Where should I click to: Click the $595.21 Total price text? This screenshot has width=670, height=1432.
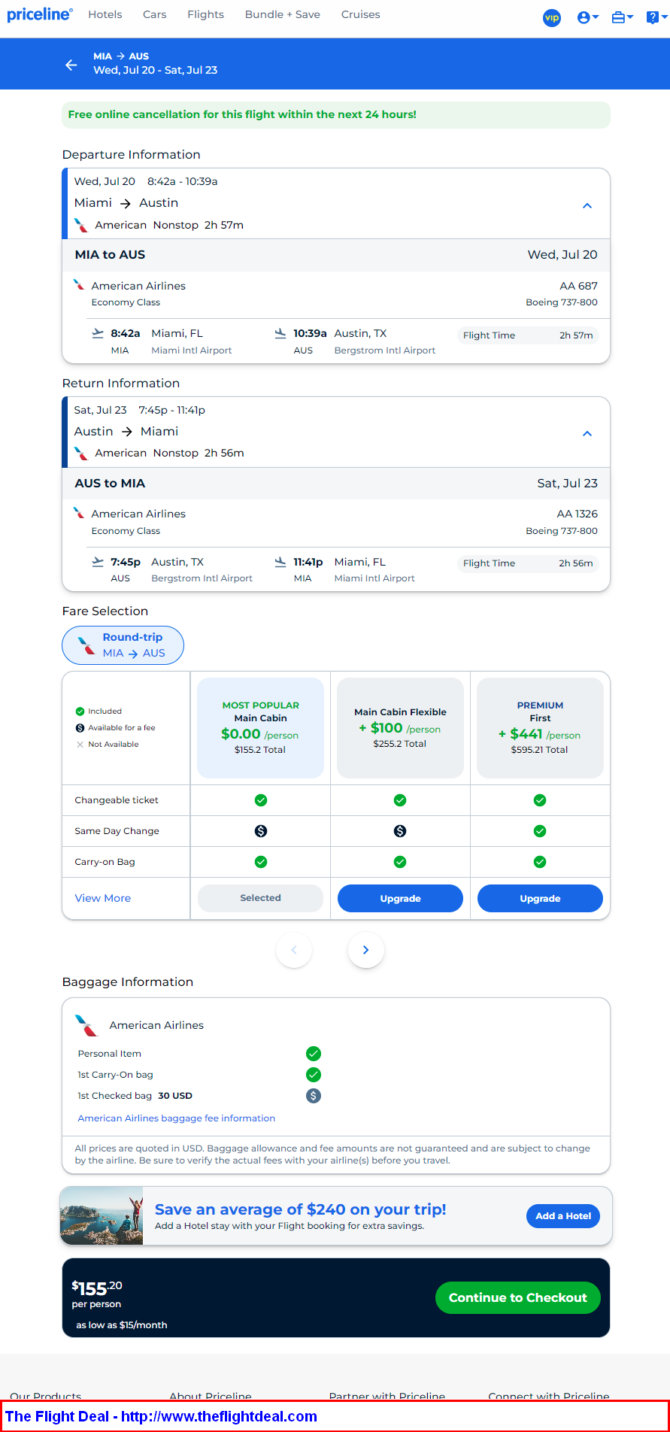click(x=540, y=749)
